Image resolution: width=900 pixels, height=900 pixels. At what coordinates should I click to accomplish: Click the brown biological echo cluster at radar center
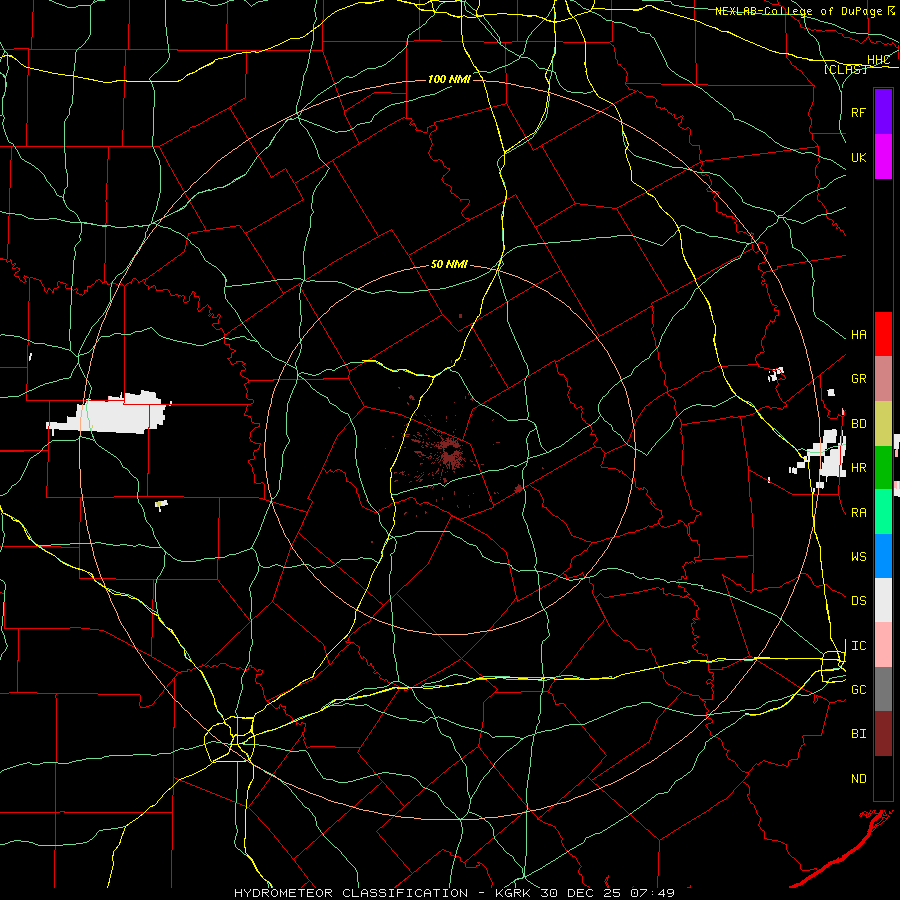point(448,452)
